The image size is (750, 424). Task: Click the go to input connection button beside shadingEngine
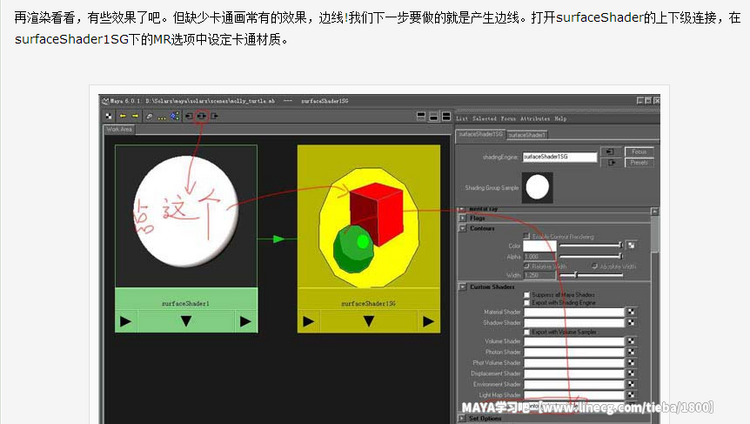click(x=610, y=152)
